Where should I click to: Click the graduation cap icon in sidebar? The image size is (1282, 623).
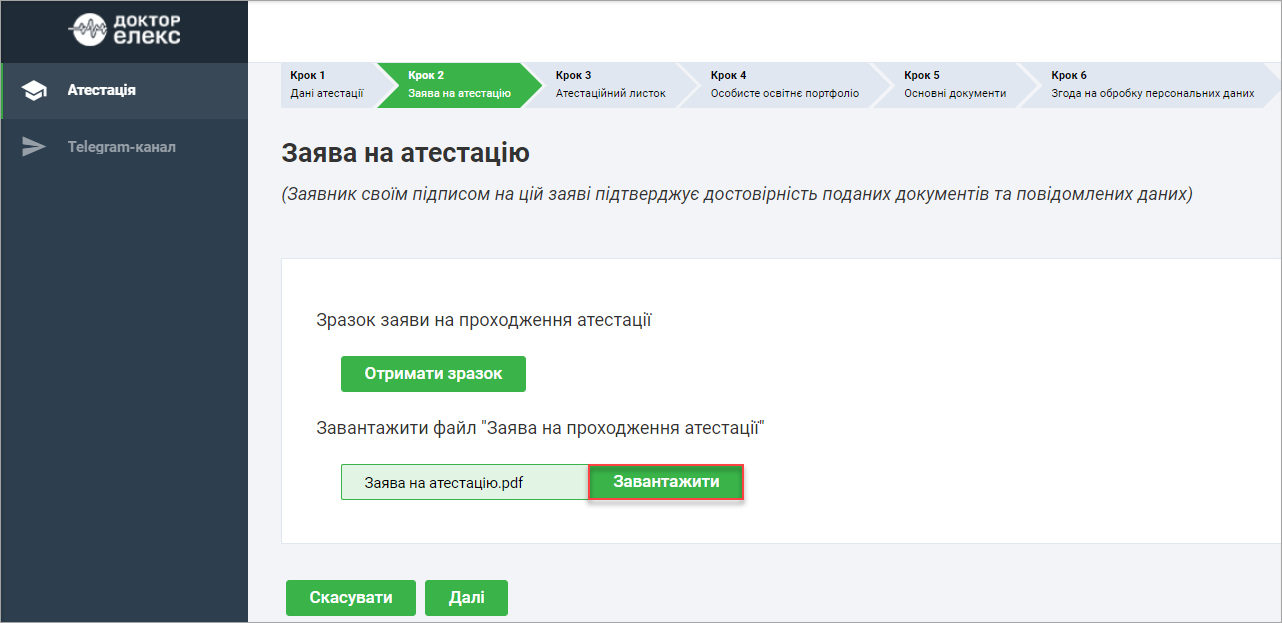pyautogui.click(x=35, y=91)
